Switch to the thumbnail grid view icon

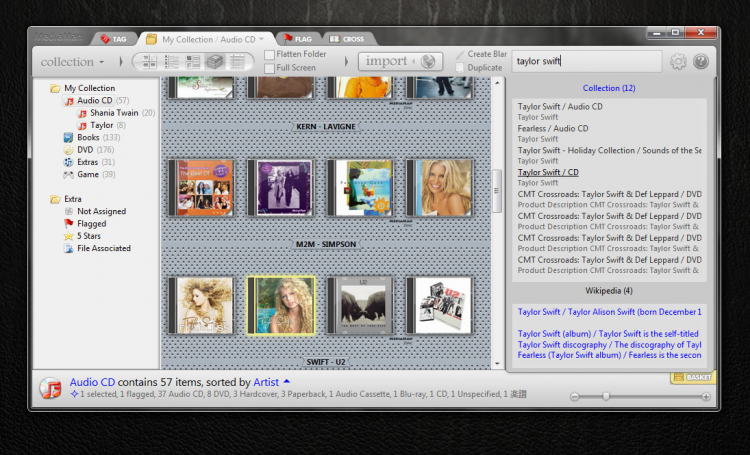pos(149,61)
